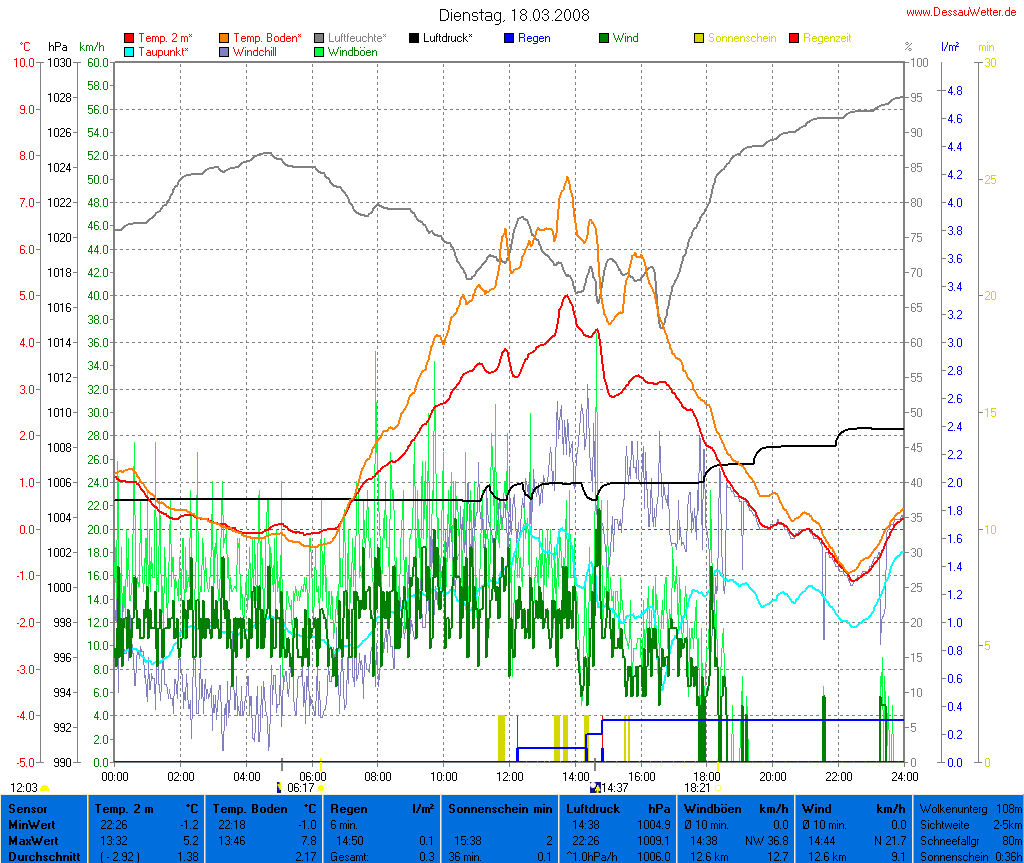Click the moon icon next to 12:03
The height and width of the screenshot is (863, 1024).
tap(45, 788)
